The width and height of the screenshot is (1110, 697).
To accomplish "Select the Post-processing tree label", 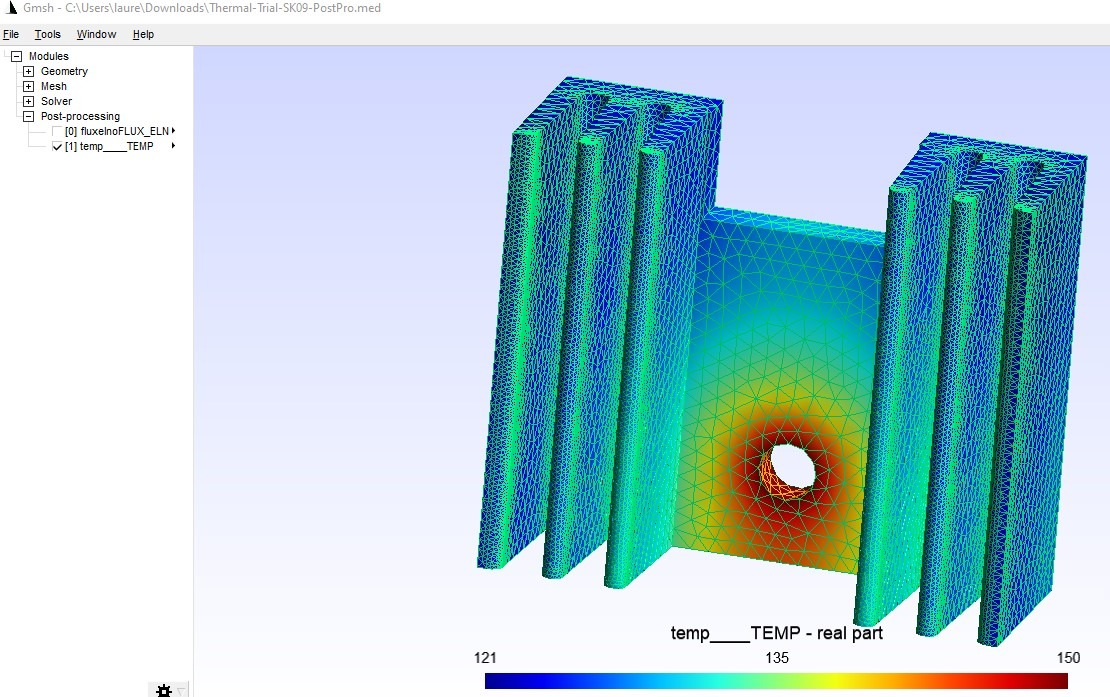I will pos(80,116).
